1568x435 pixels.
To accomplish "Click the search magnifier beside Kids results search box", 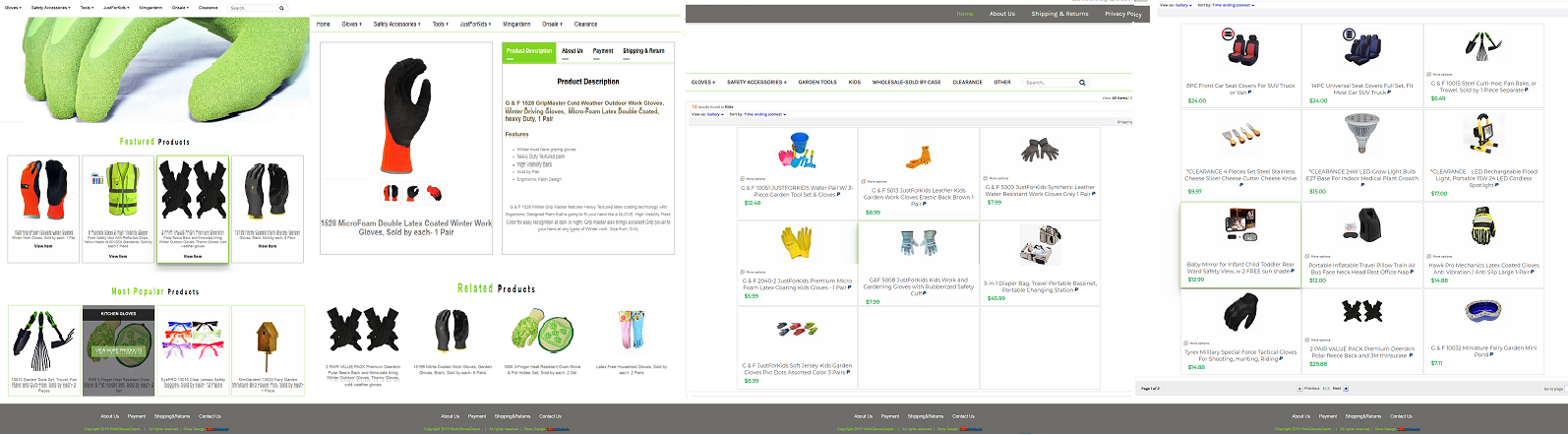I will [1082, 83].
